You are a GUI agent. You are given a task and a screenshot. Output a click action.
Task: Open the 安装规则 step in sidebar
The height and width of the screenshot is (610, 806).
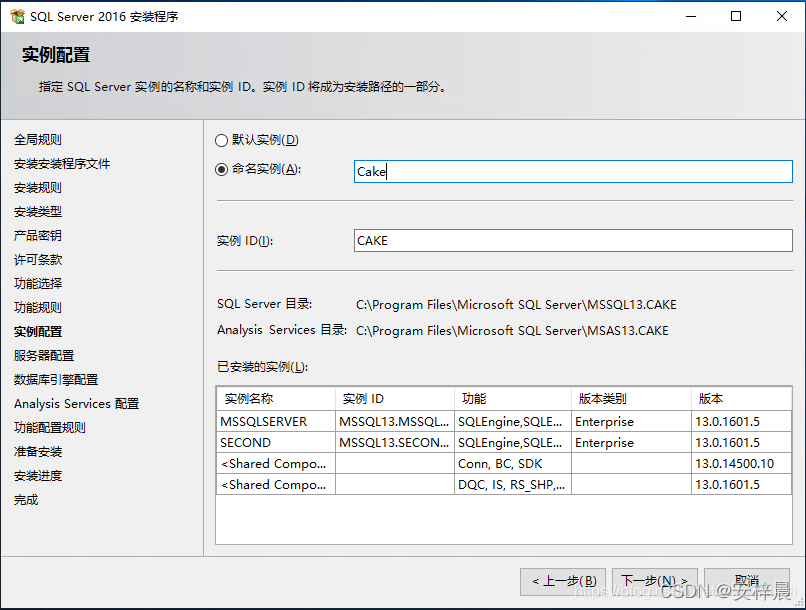pyautogui.click(x=38, y=188)
